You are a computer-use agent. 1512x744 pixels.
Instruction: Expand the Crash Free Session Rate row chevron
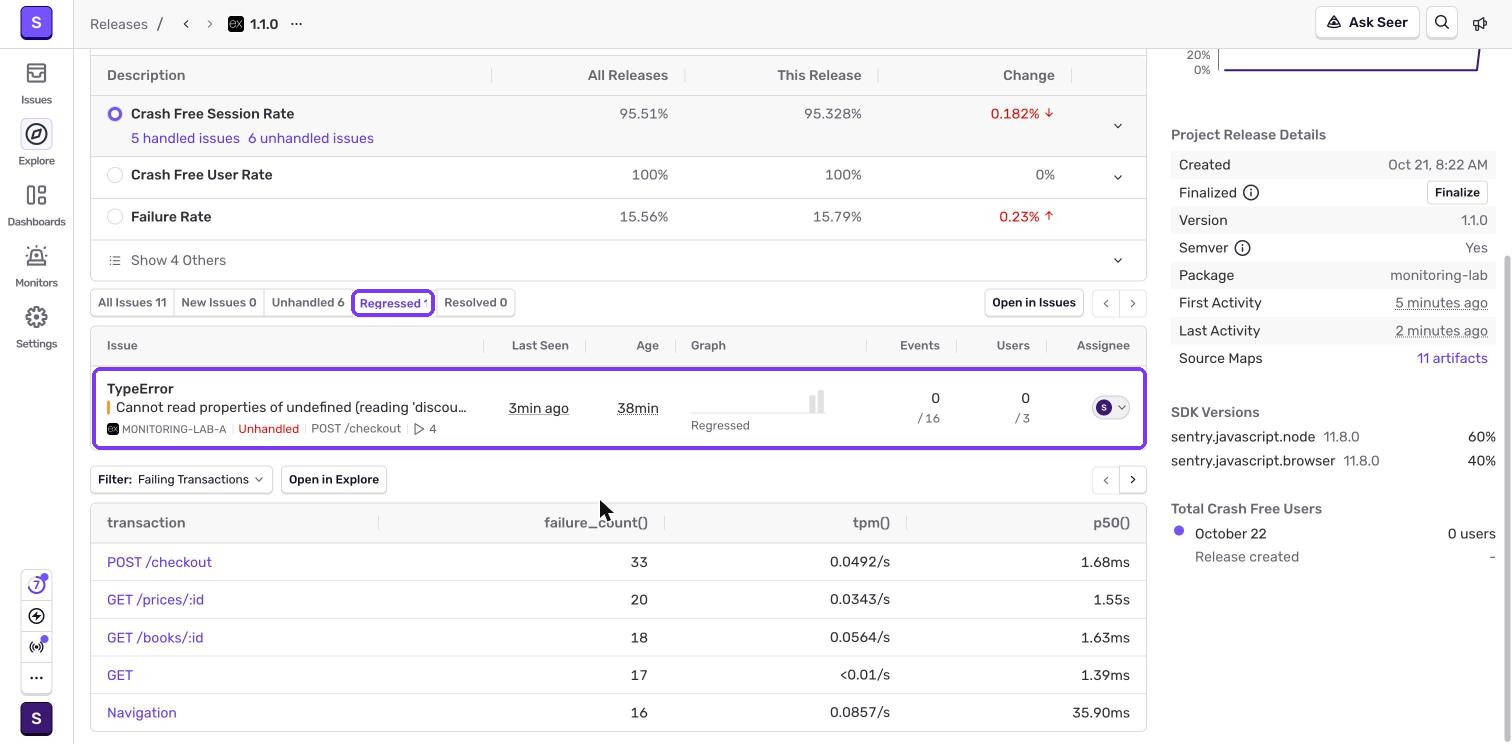click(1118, 126)
